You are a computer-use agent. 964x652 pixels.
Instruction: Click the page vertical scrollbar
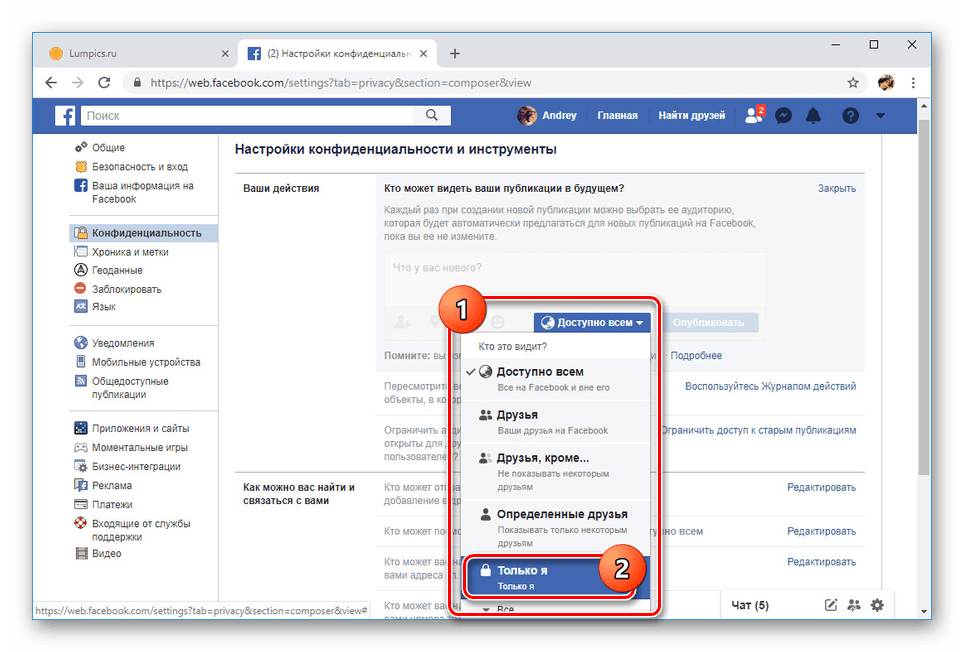click(923, 295)
